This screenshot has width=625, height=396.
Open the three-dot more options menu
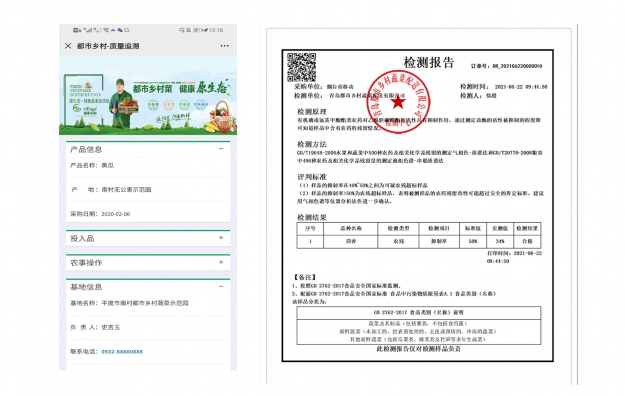[225, 46]
